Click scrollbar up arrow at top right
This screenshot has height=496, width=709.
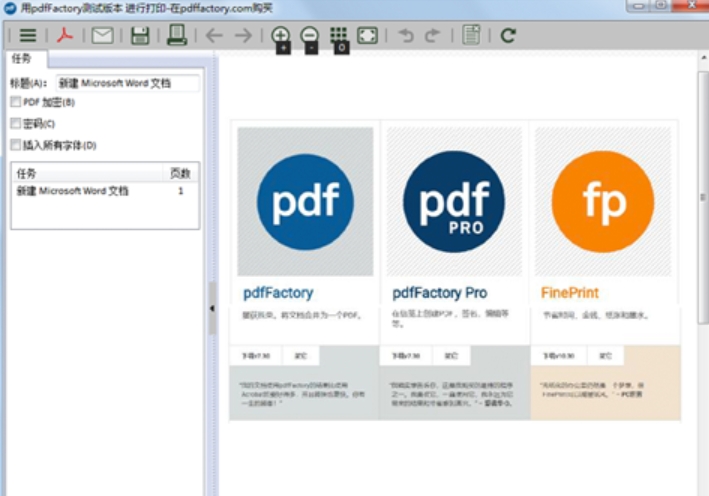(704, 58)
